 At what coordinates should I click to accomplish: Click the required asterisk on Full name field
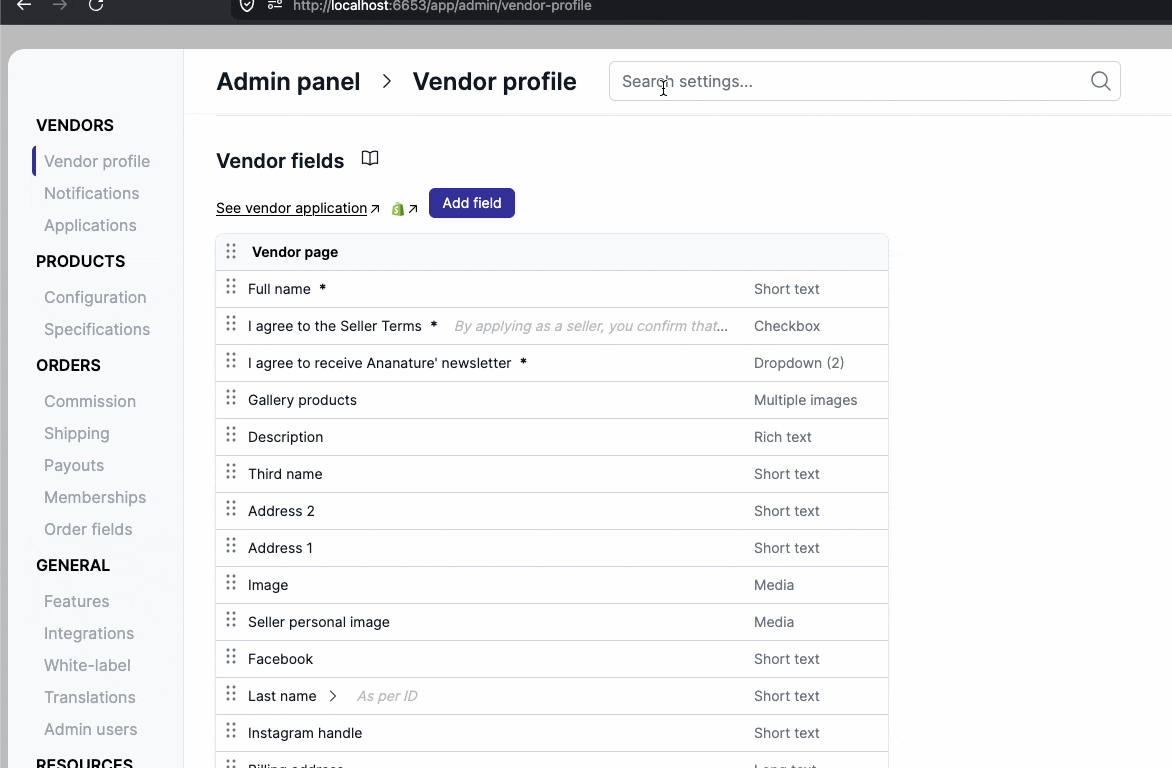point(322,288)
